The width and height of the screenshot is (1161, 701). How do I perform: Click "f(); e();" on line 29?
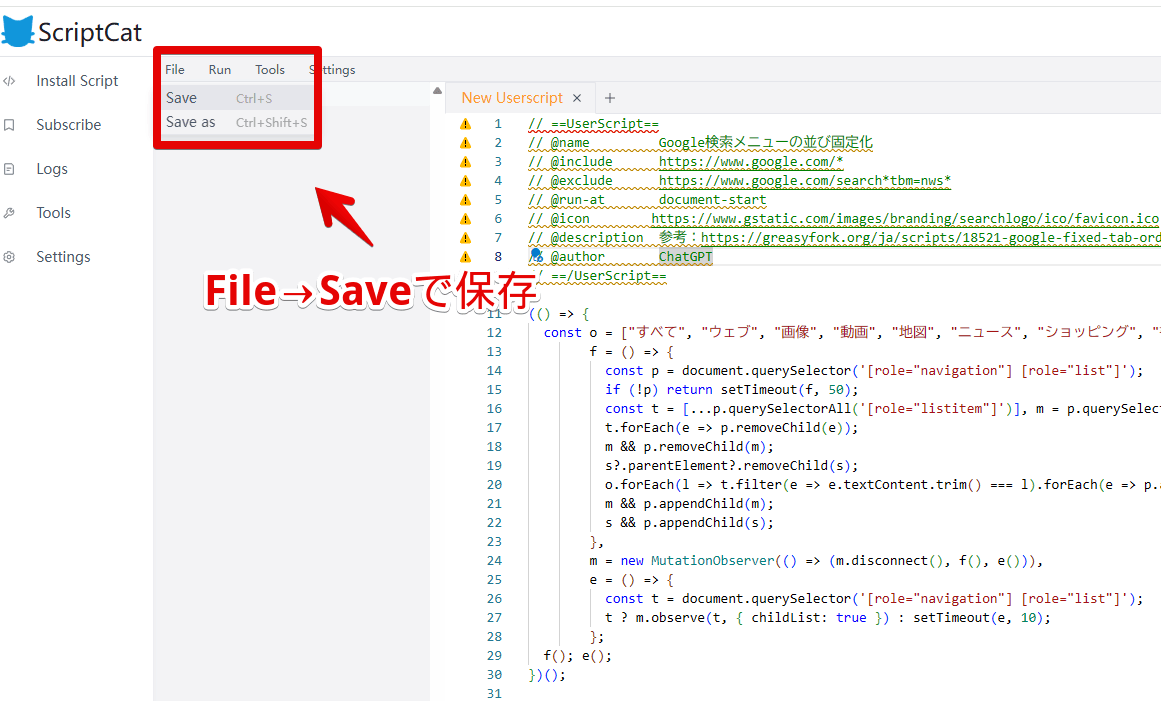pos(578,656)
